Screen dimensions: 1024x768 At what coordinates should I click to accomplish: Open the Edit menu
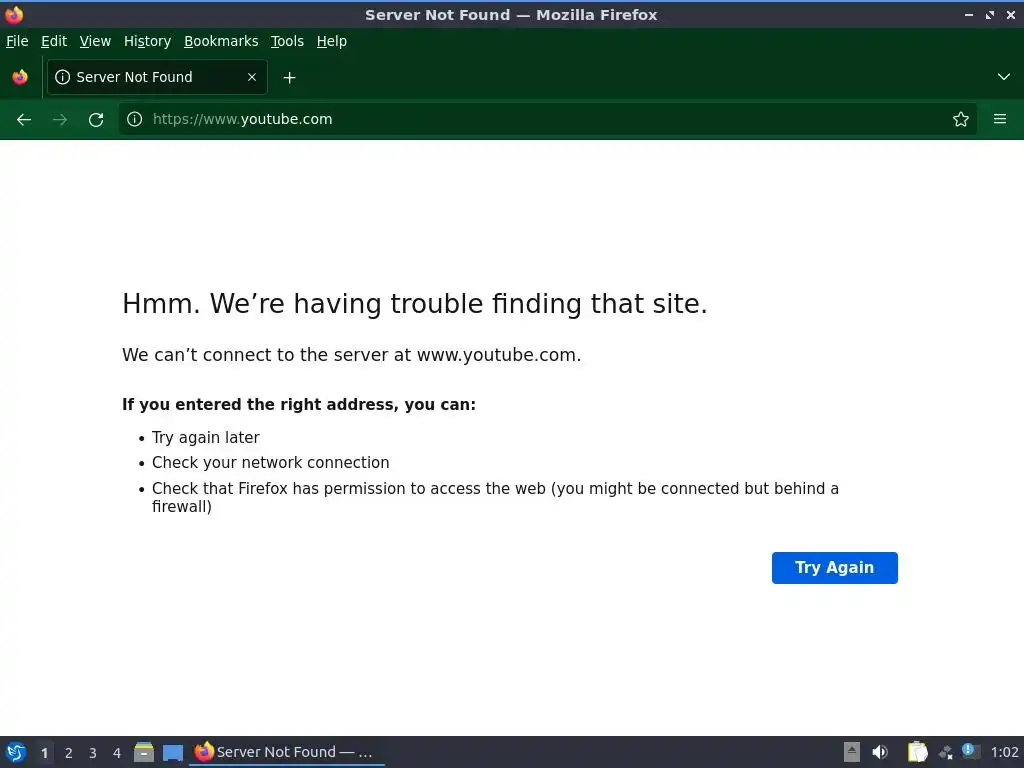(x=54, y=41)
